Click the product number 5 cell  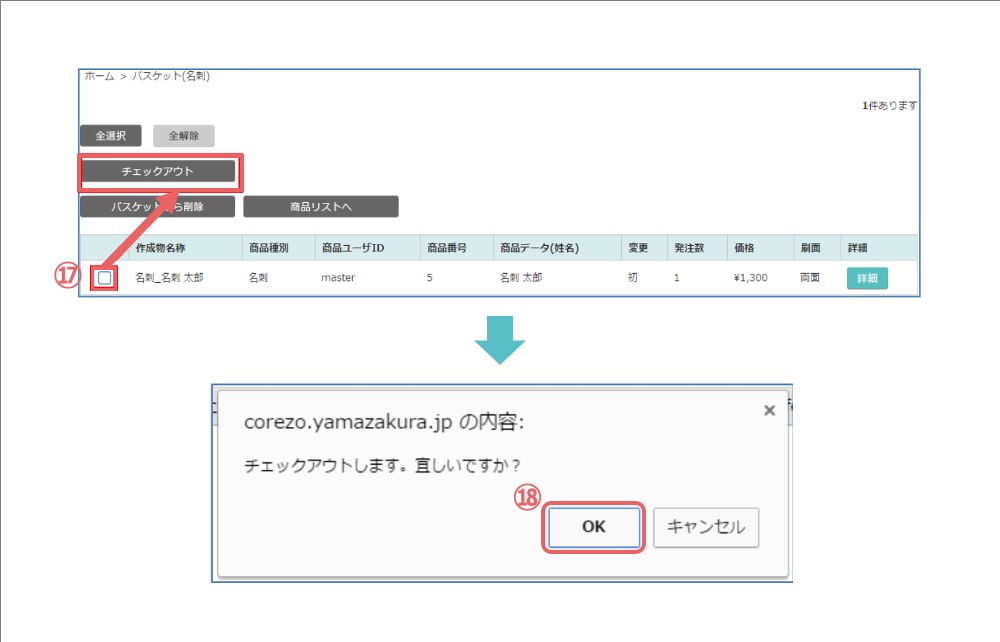[430, 277]
